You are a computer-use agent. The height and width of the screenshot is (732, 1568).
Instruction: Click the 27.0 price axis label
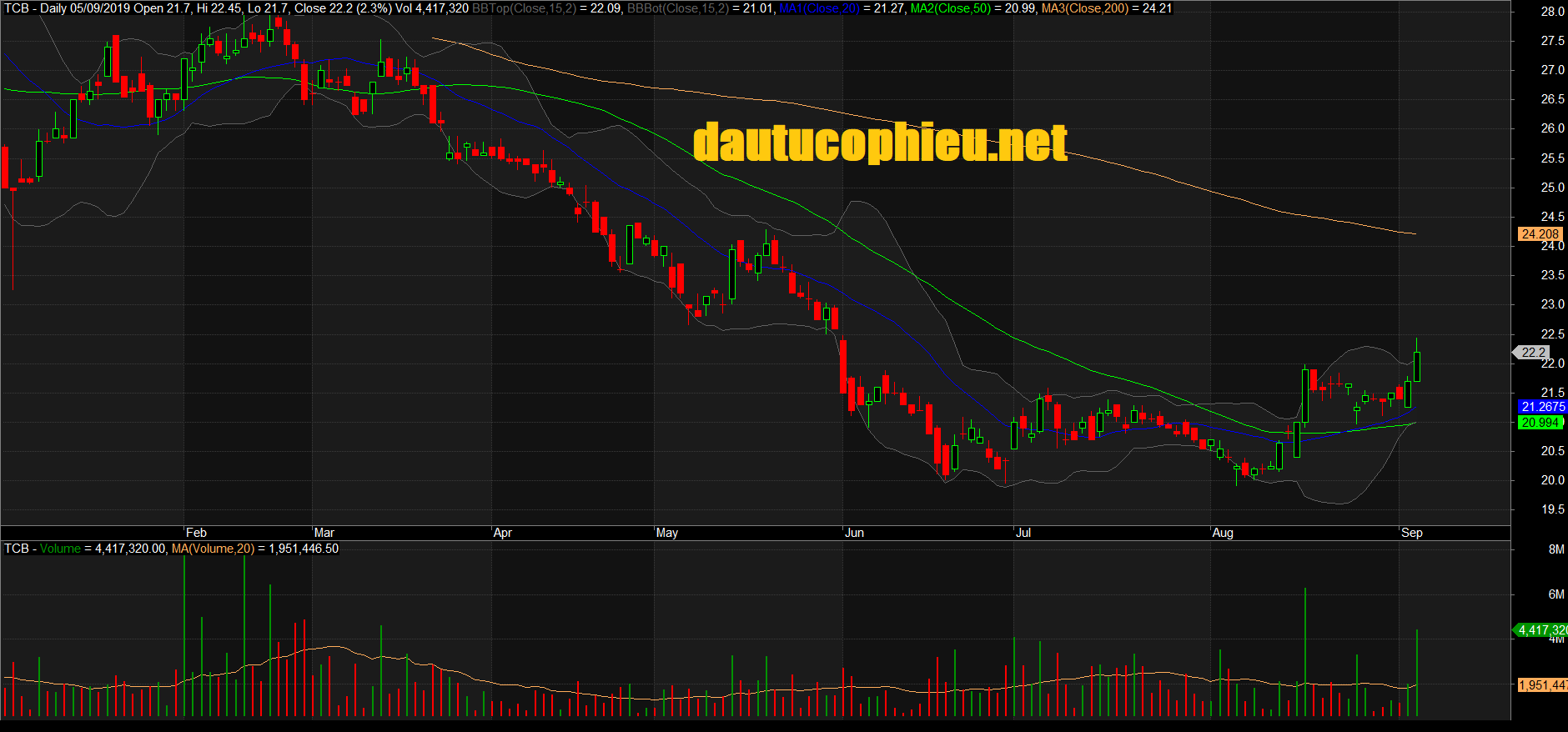[1552, 70]
